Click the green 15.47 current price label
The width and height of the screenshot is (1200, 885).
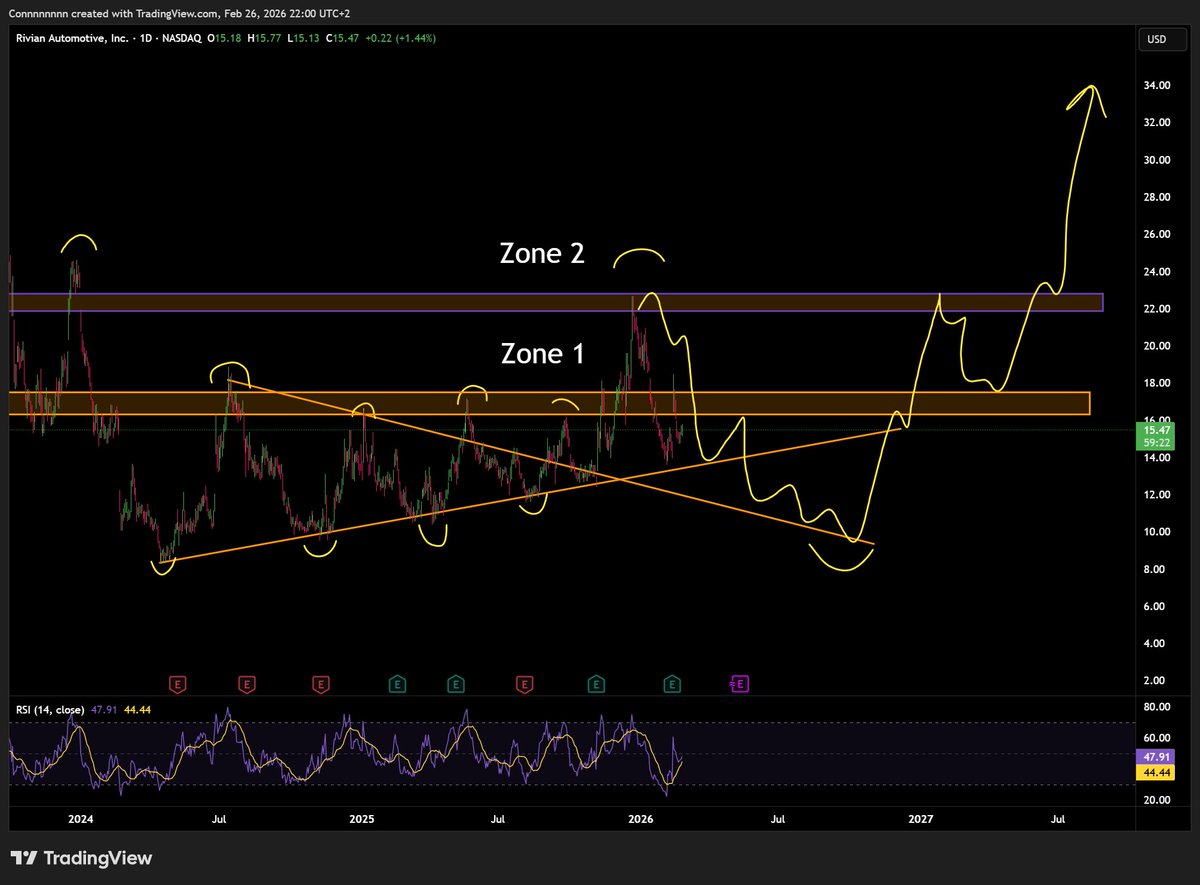[x=1157, y=436]
